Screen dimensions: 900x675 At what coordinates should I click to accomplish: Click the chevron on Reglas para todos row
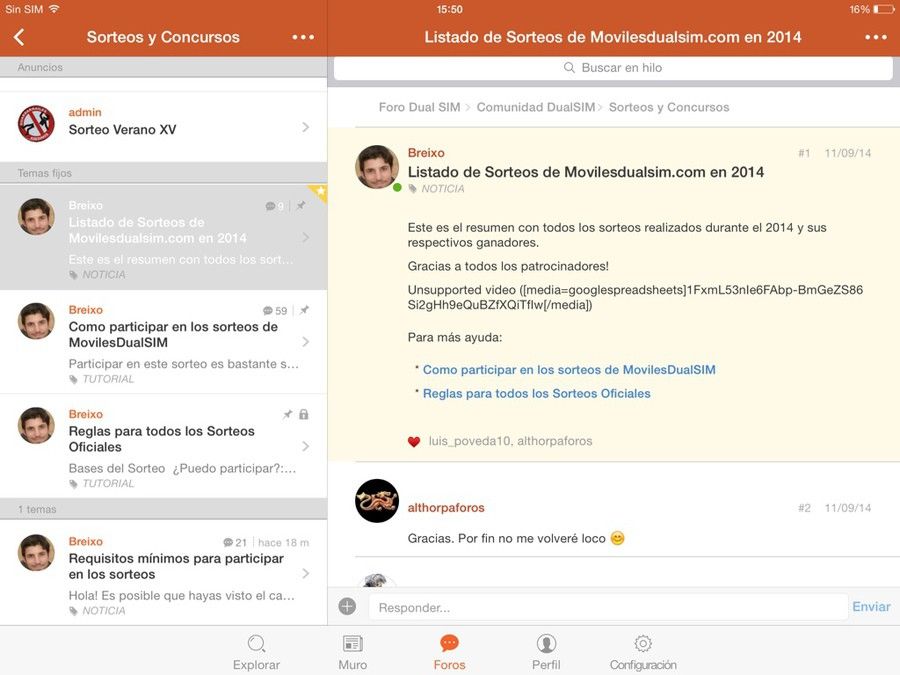(x=305, y=446)
